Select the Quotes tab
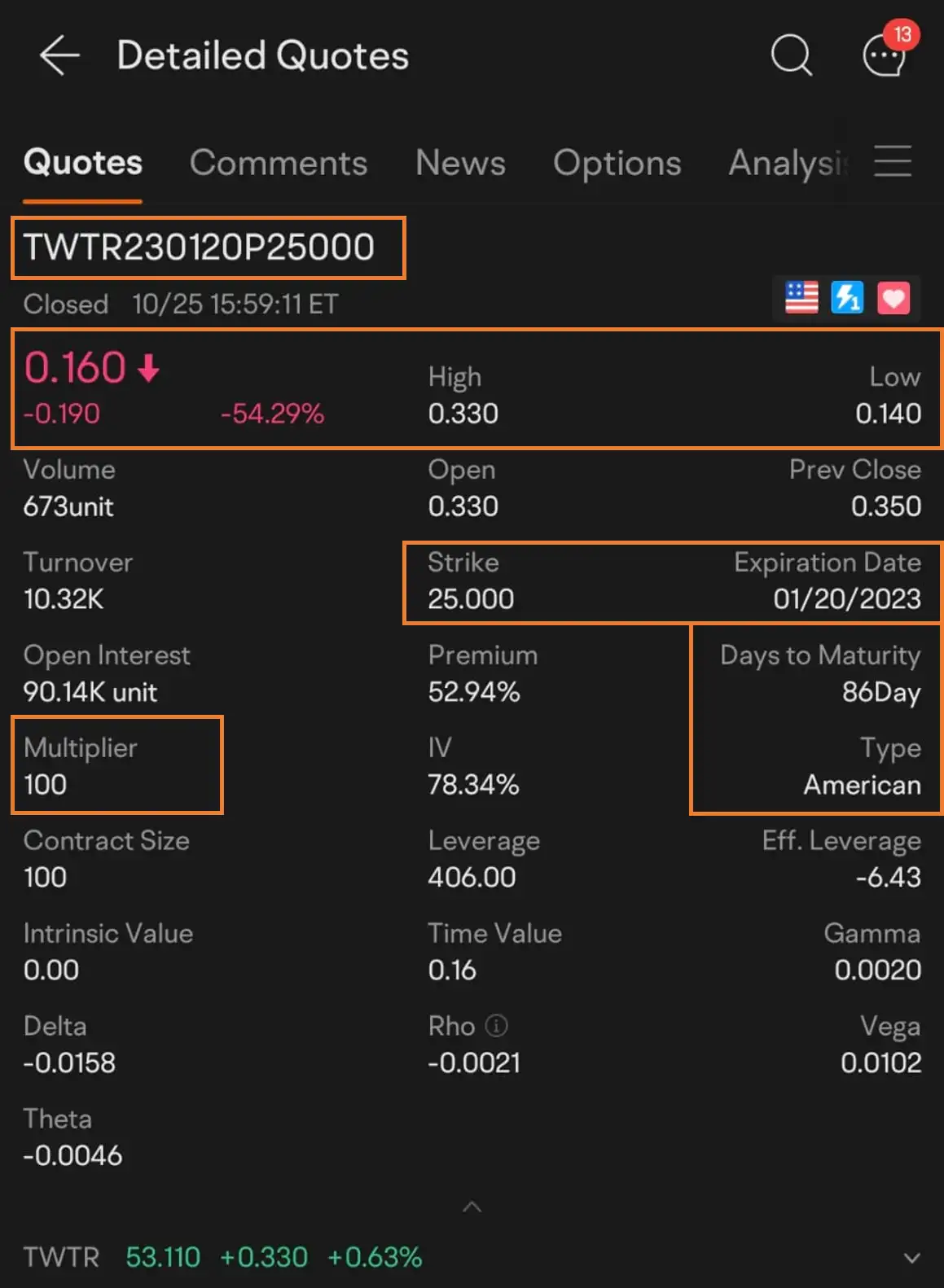 click(x=82, y=163)
